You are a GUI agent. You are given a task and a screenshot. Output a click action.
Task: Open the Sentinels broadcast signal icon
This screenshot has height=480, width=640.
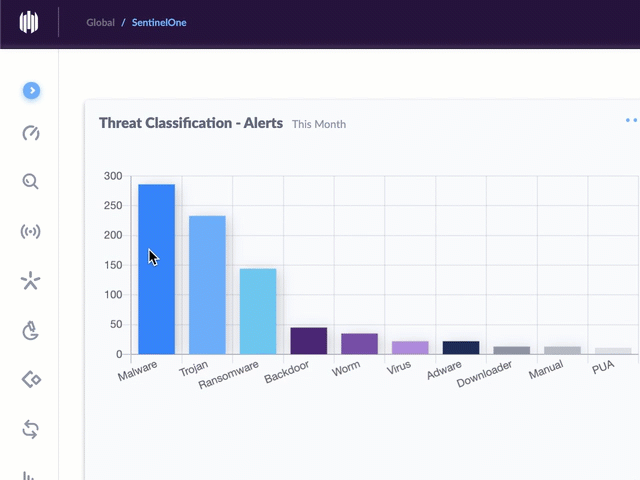tap(31, 232)
